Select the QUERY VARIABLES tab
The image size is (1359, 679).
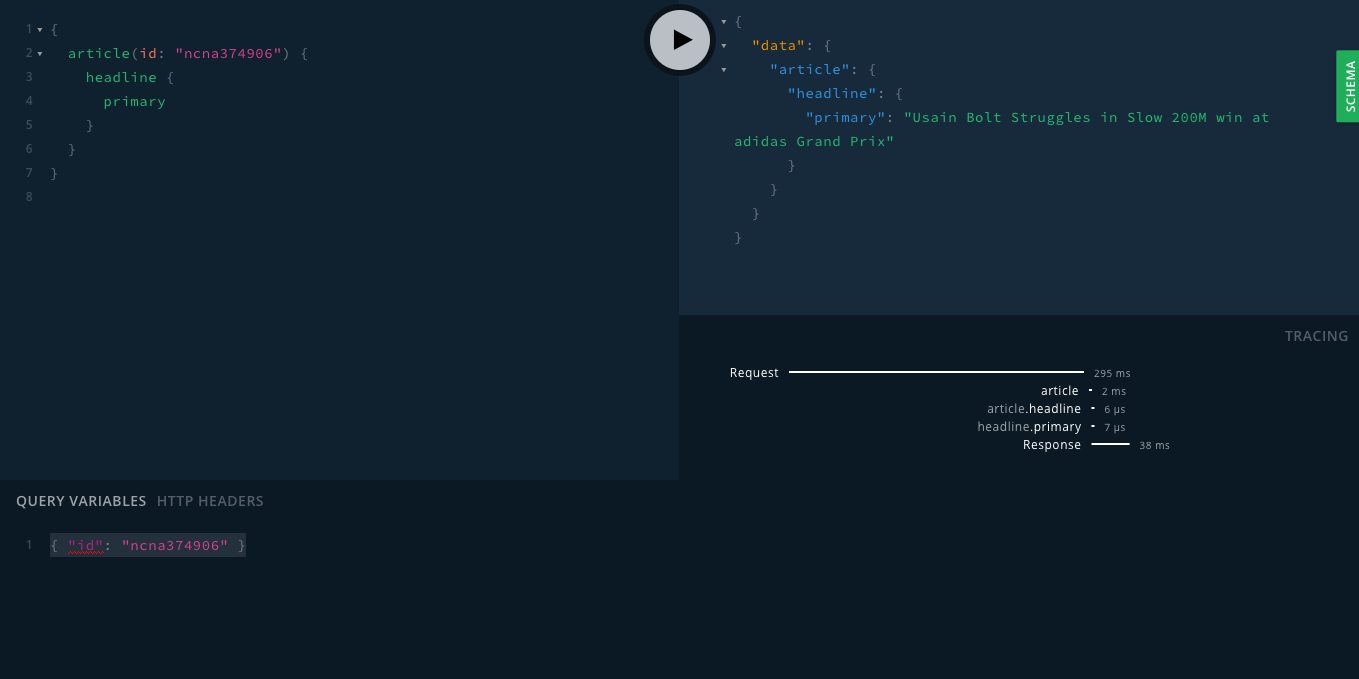81,500
